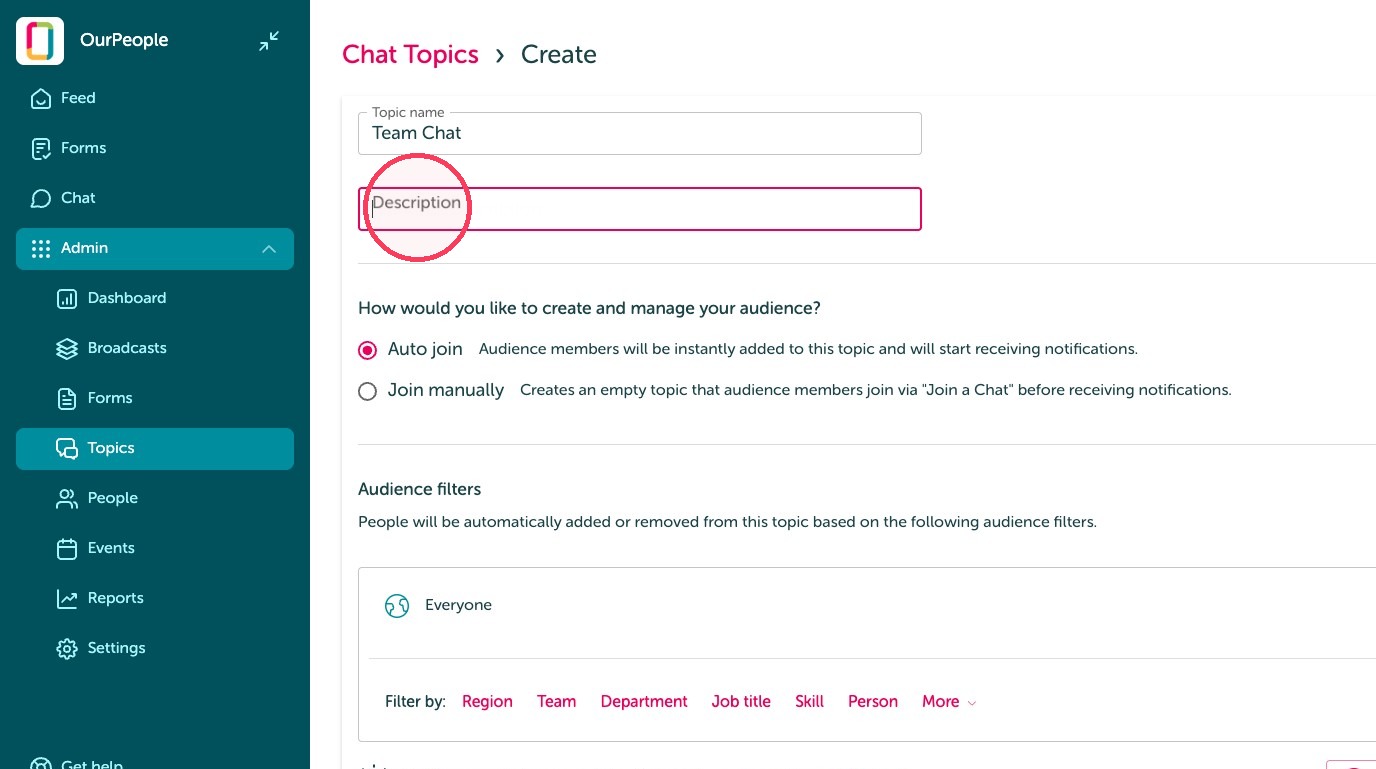Collapse the Admin section chevron
Screen dimensions: 1376x769
click(269, 248)
